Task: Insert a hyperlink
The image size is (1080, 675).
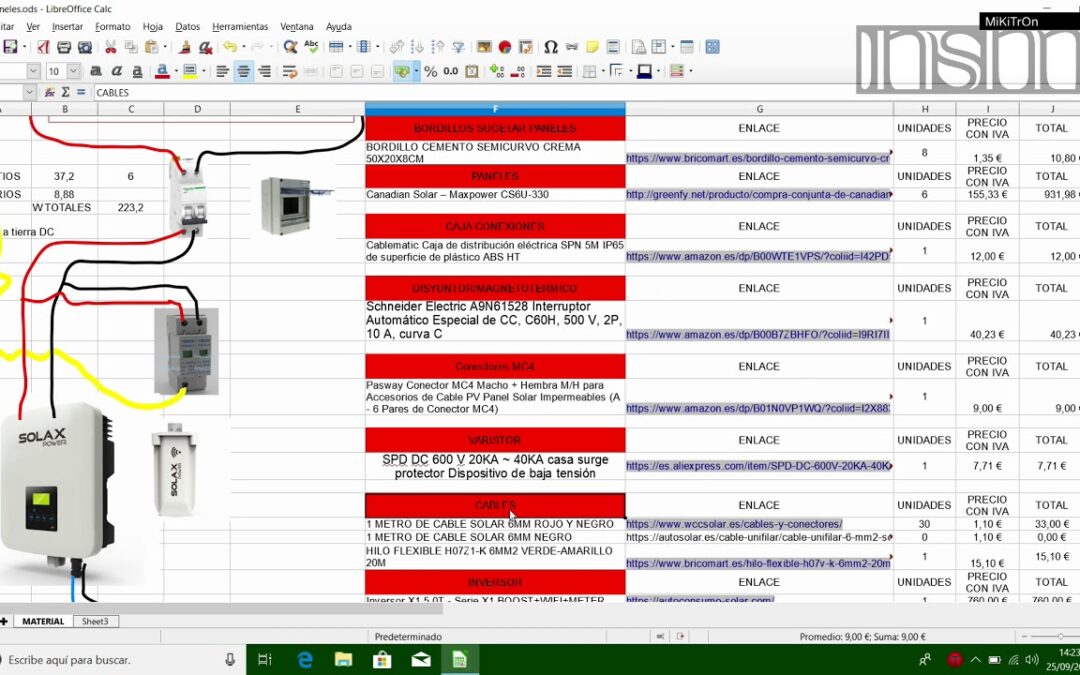Action: click(571, 47)
